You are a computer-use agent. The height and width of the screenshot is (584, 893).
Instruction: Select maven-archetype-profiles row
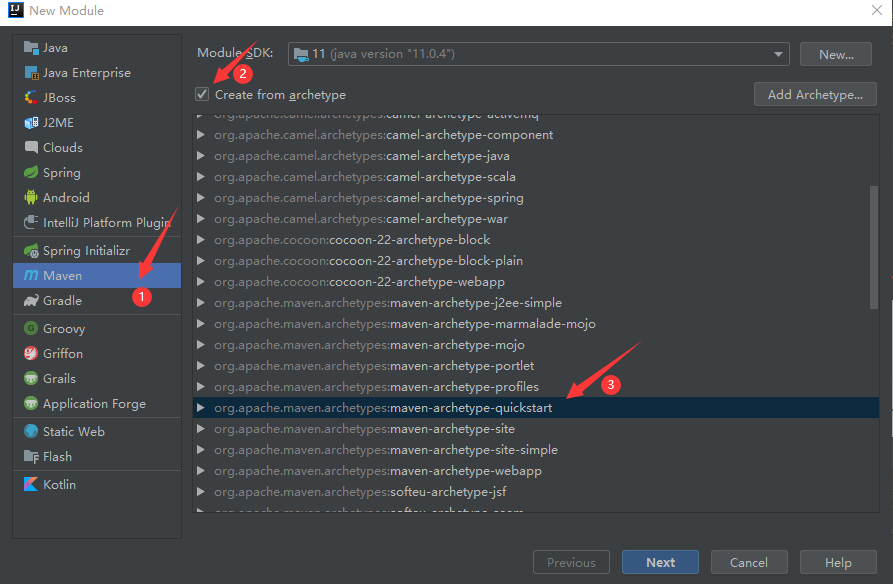pyautogui.click(x=536, y=387)
